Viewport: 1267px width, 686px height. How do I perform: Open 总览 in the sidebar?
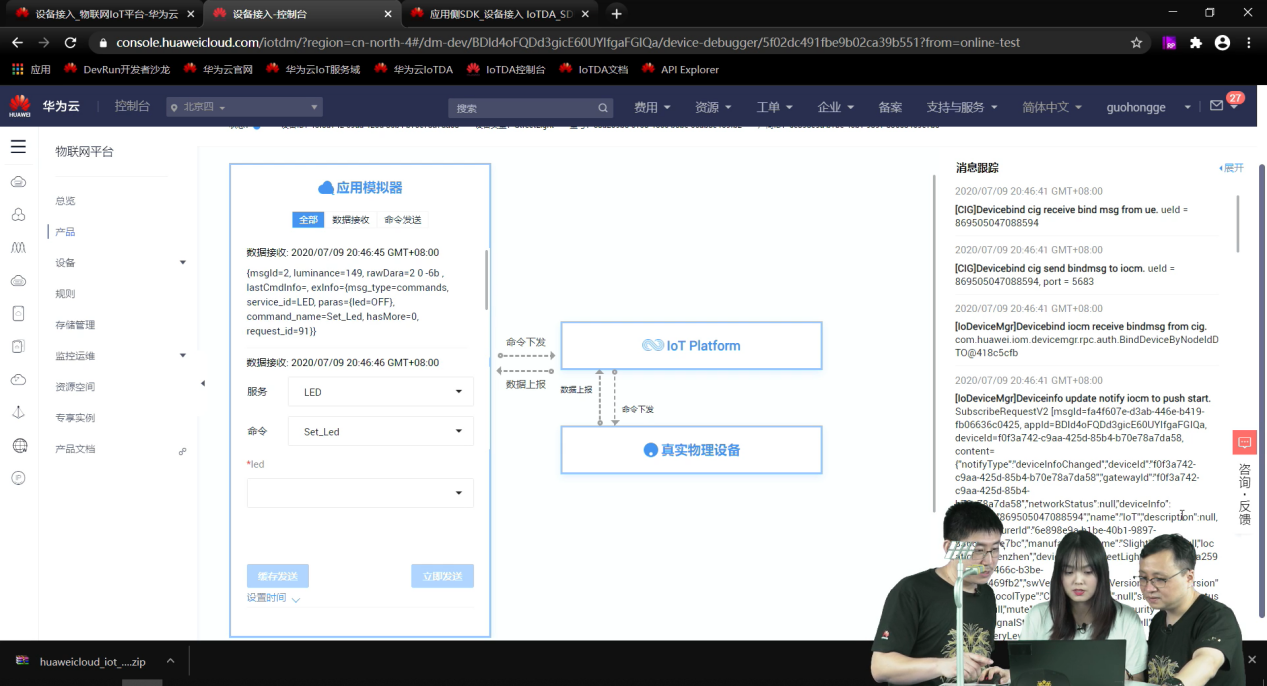(65, 201)
